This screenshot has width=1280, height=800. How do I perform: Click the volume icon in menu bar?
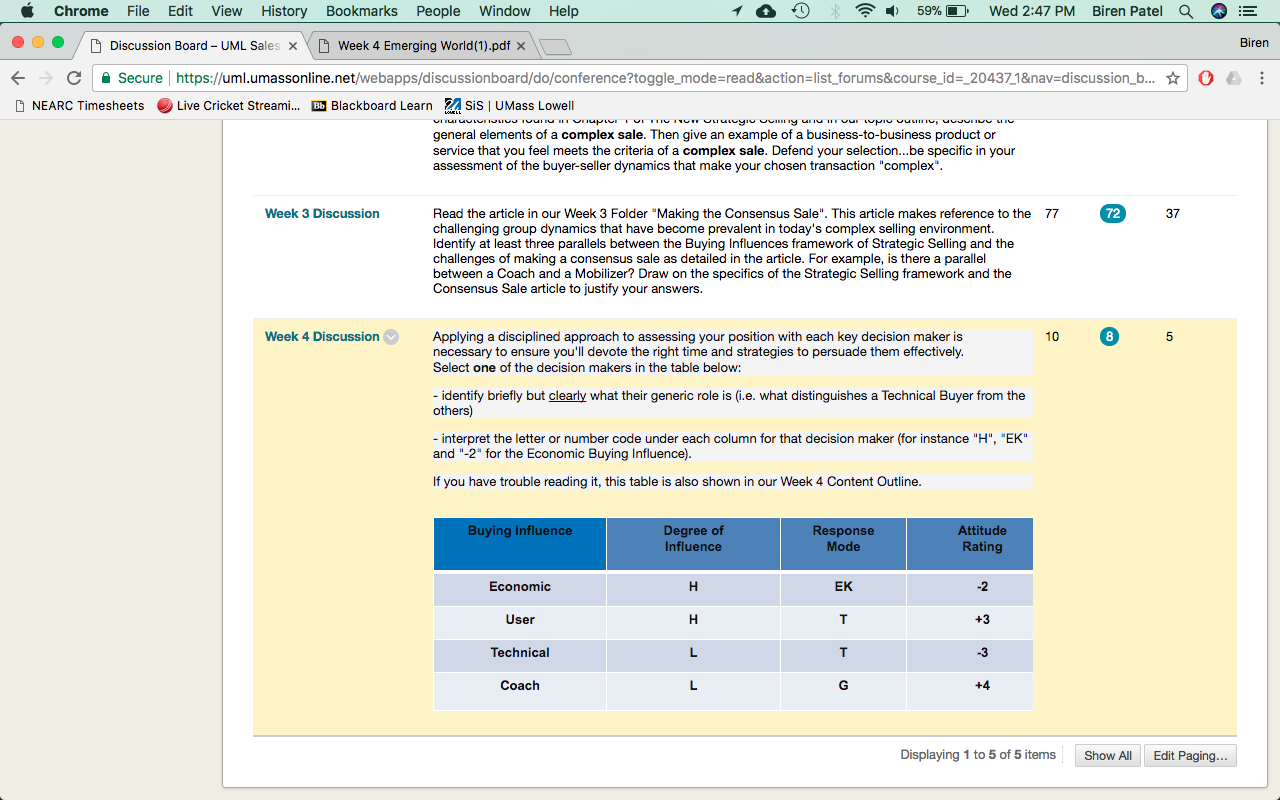pos(893,11)
